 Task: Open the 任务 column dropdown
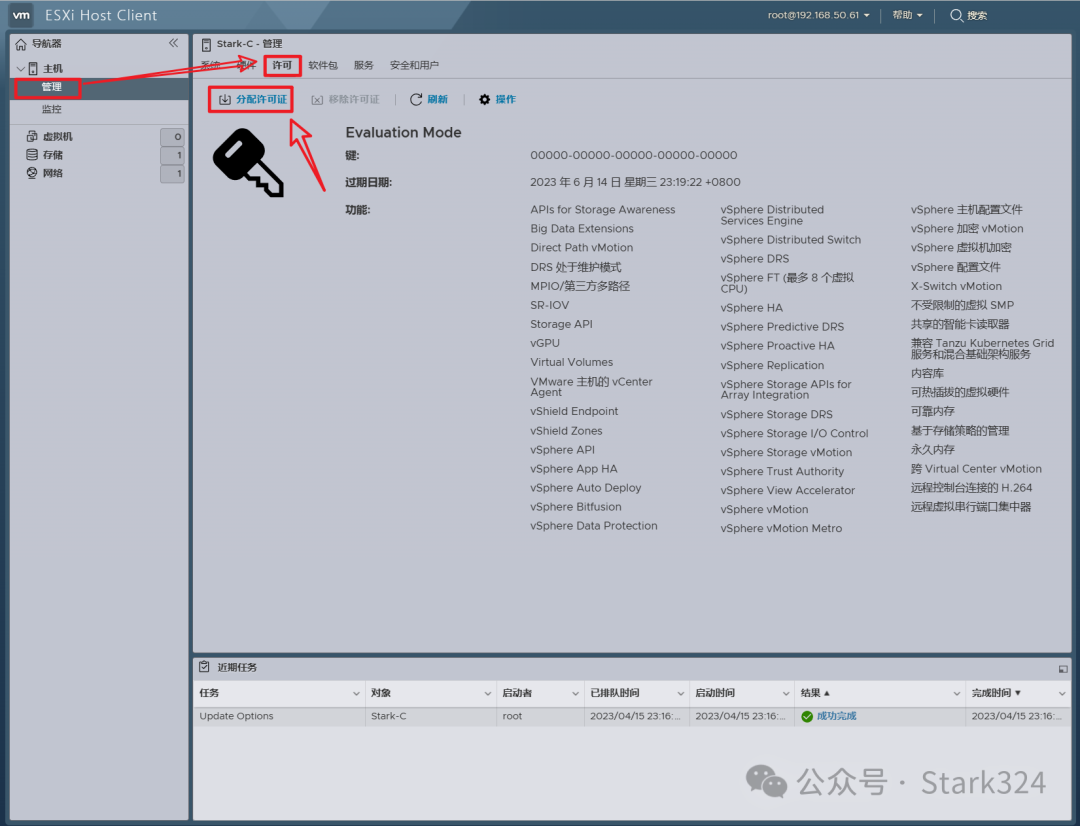click(356, 694)
